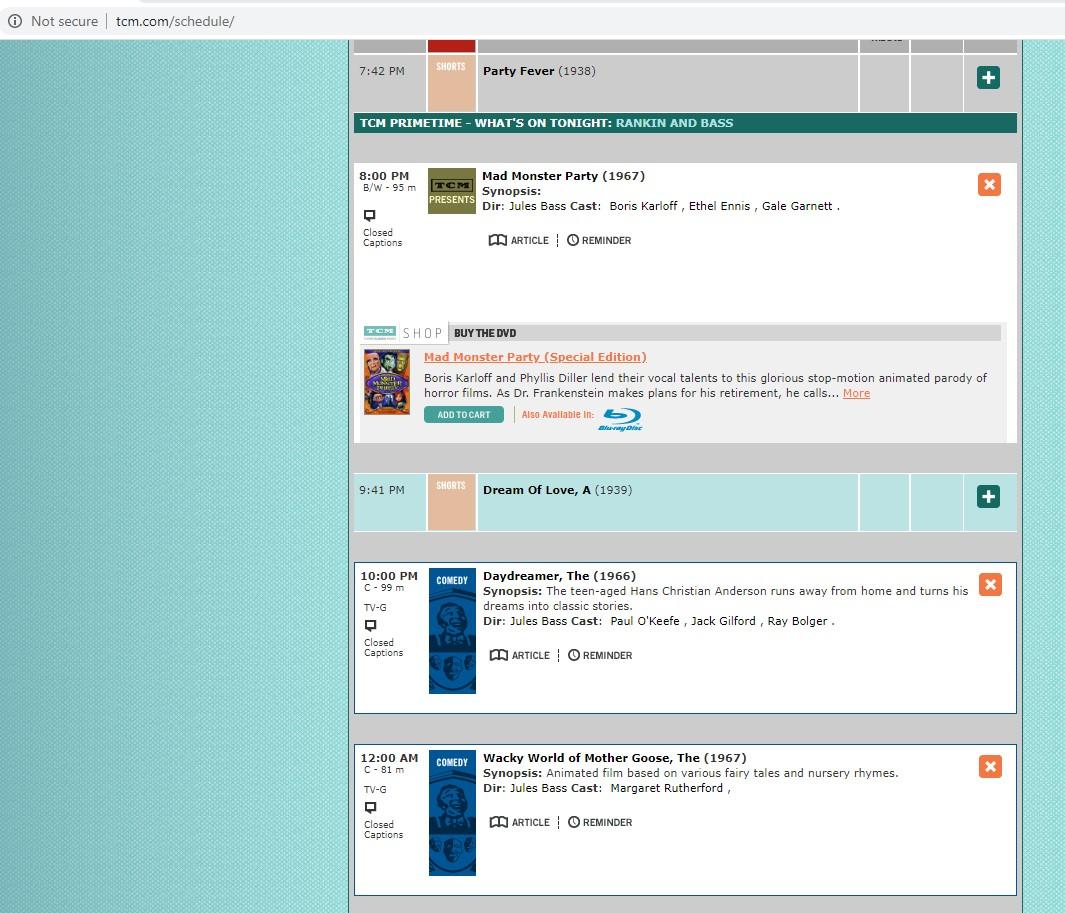The height and width of the screenshot is (913, 1065).
Task: Click the Comedy genre image for Wacky World of Mother Goose
Action: coord(452,813)
